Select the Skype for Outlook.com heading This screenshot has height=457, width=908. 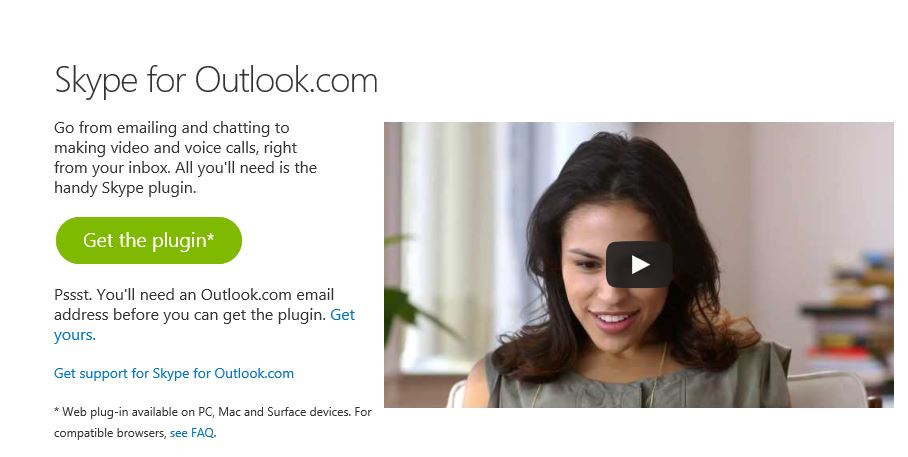click(x=216, y=80)
